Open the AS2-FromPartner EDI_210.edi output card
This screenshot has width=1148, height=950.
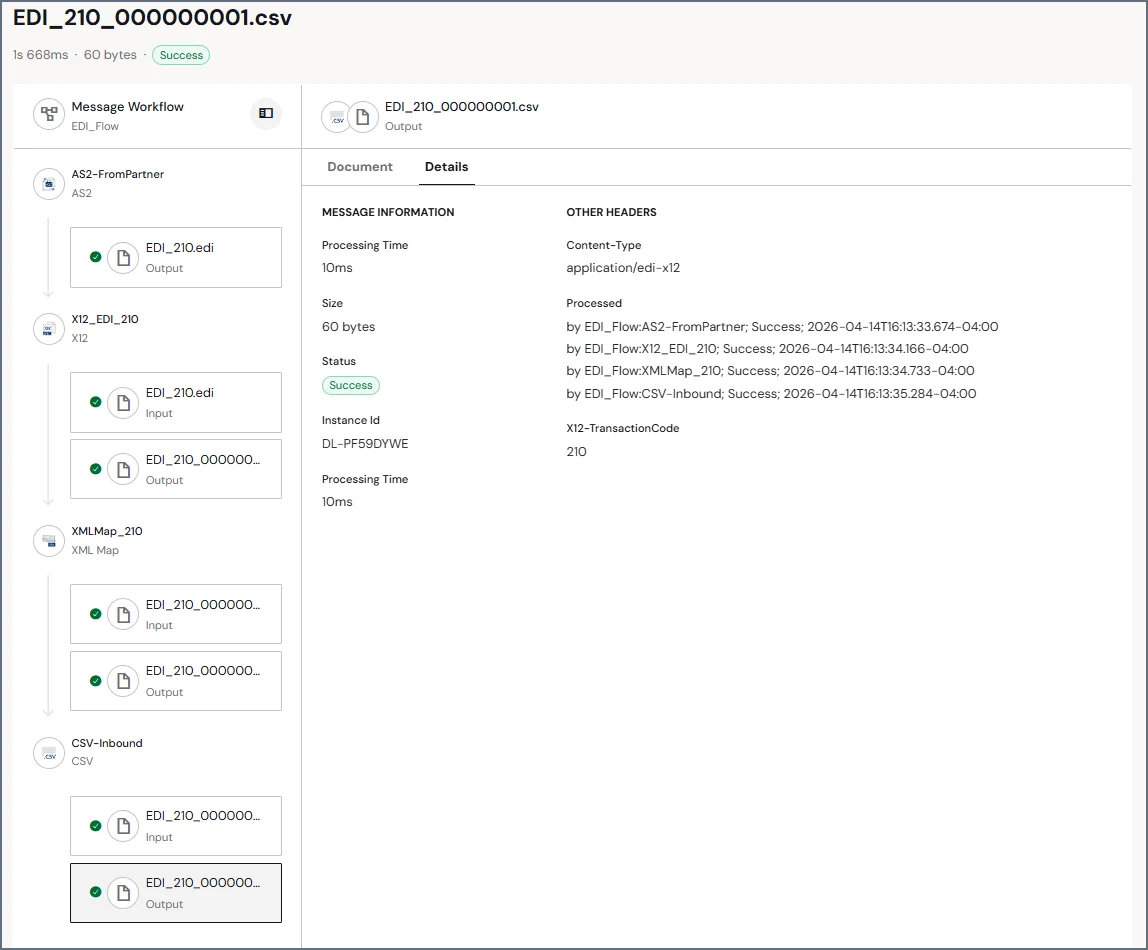tap(176, 258)
